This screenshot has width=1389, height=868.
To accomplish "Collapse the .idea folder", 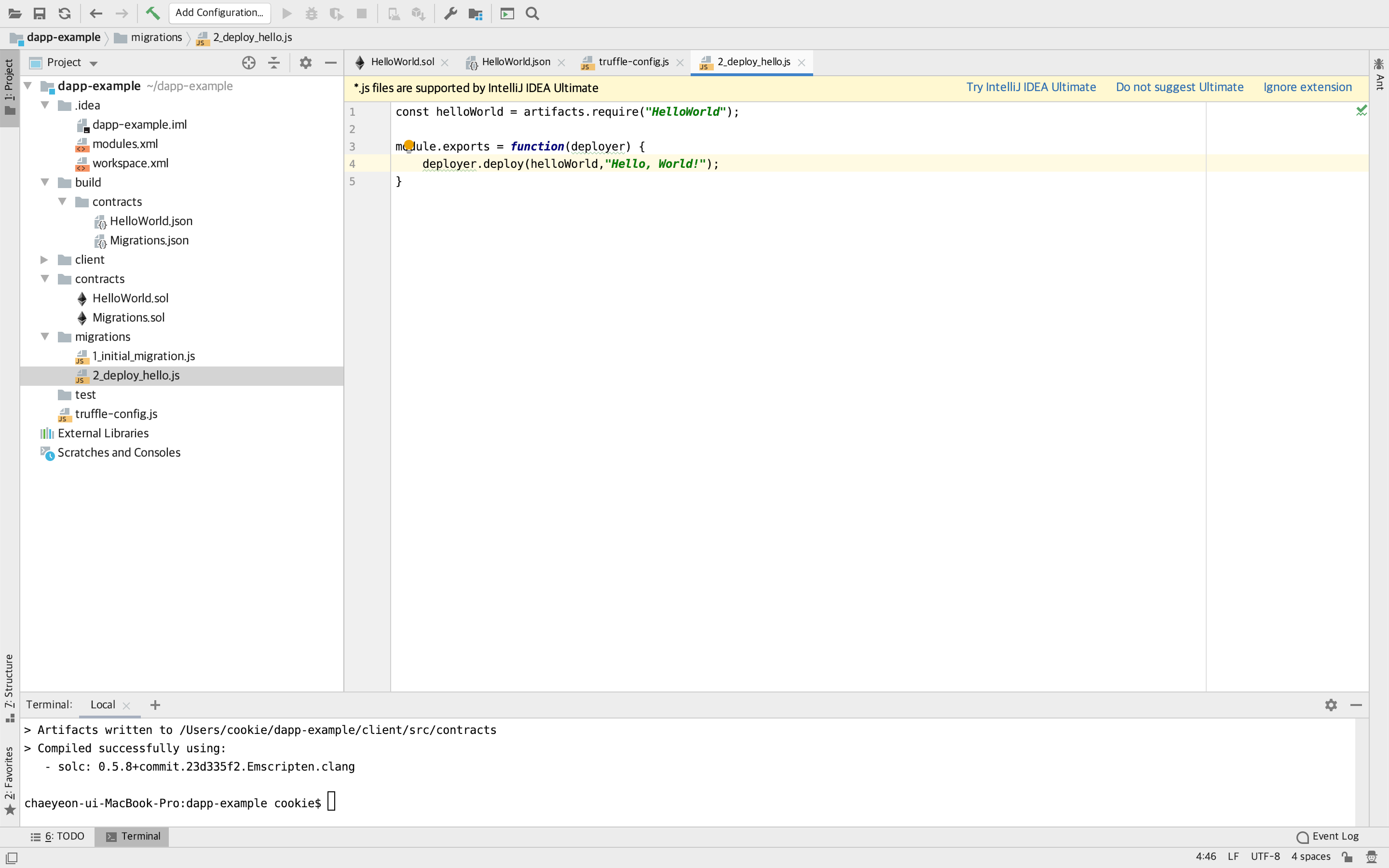I will pos(45,105).
